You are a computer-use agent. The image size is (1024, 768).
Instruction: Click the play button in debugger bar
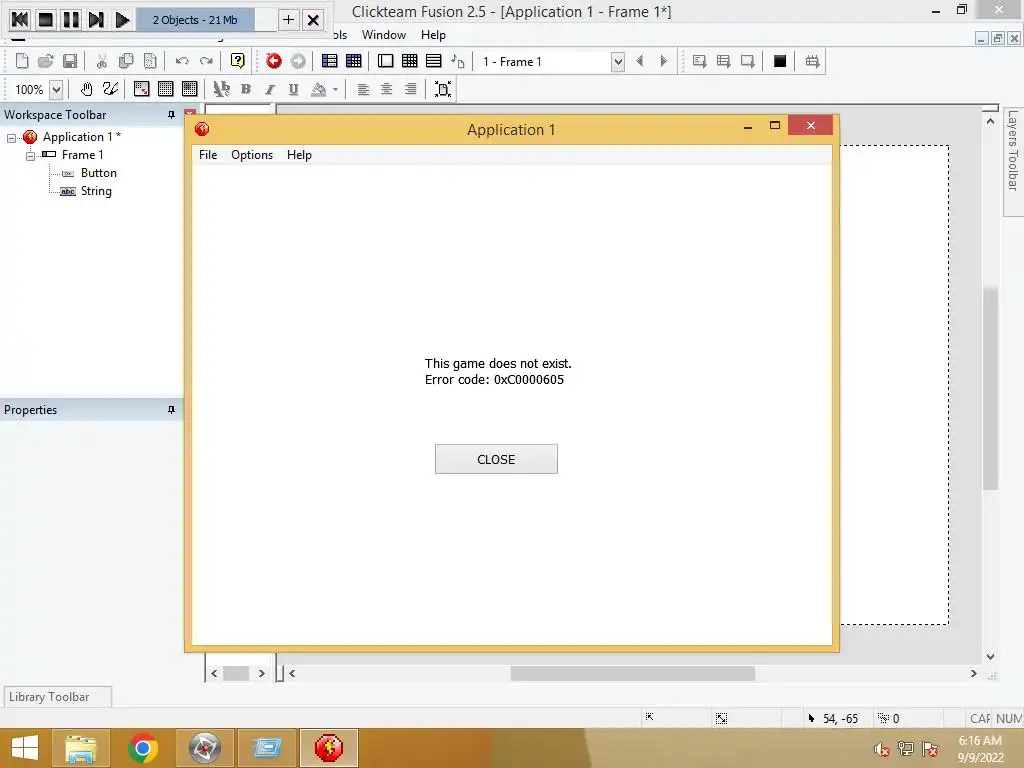pyautogui.click(x=122, y=20)
